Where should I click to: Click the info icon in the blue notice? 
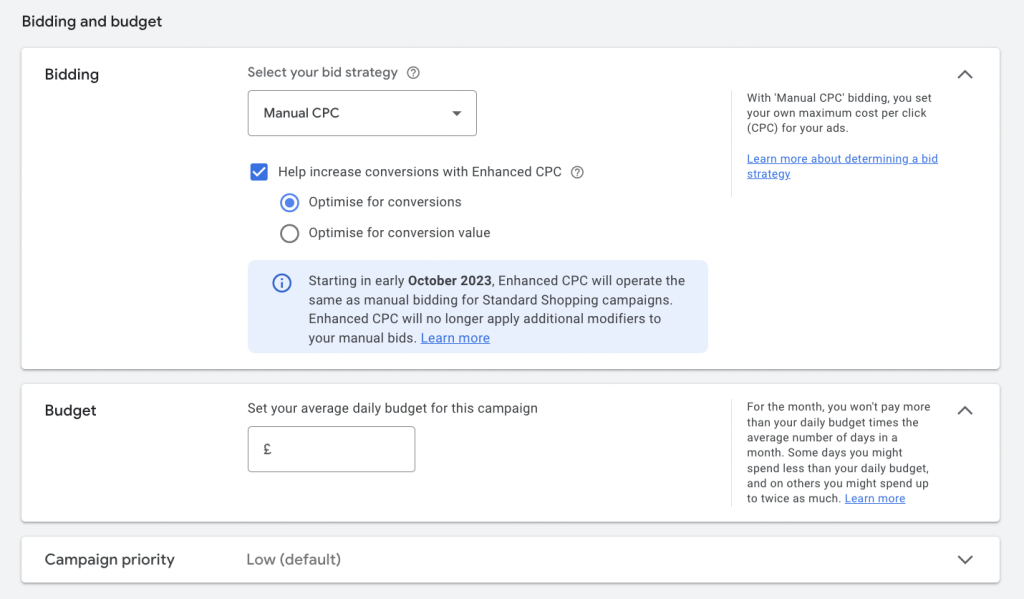point(282,283)
